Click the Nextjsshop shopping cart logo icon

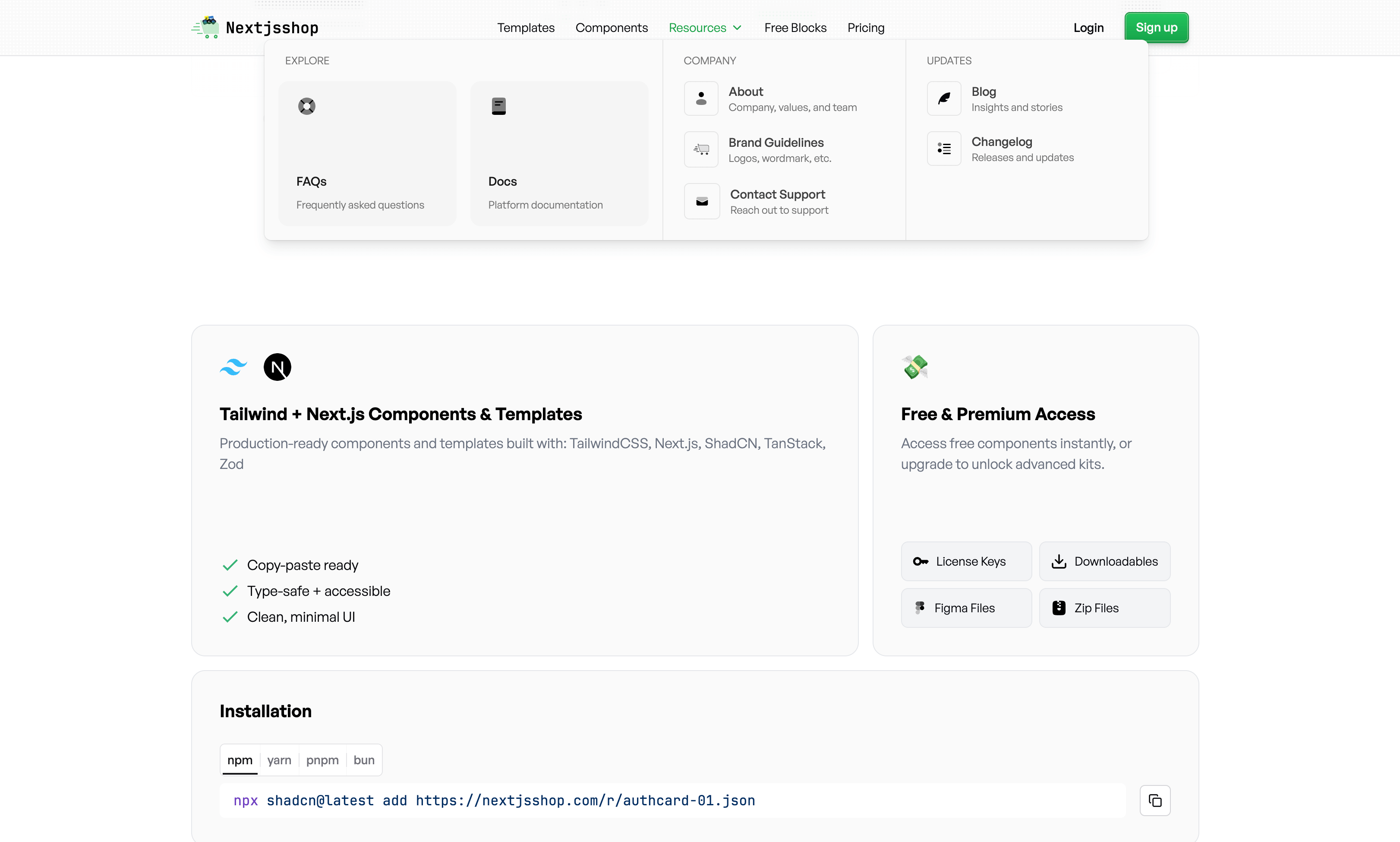click(205, 27)
